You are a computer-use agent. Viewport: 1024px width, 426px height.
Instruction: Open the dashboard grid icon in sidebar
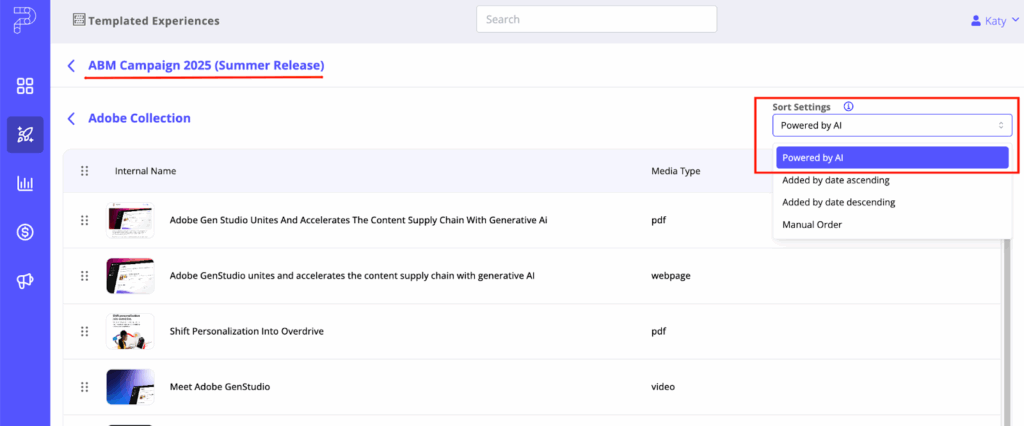pos(25,86)
